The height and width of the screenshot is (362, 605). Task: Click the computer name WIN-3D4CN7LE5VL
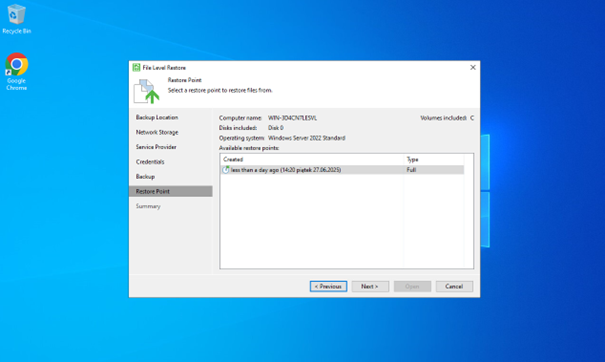(x=292, y=118)
